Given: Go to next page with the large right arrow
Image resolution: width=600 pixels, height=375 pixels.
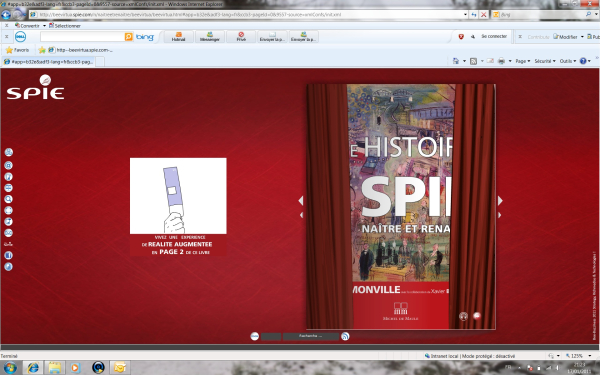Looking at the screenshot, I should pos(500,201).
